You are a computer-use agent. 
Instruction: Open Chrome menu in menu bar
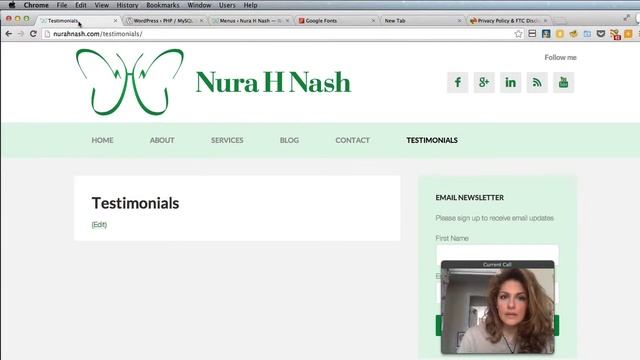[36, 5]
